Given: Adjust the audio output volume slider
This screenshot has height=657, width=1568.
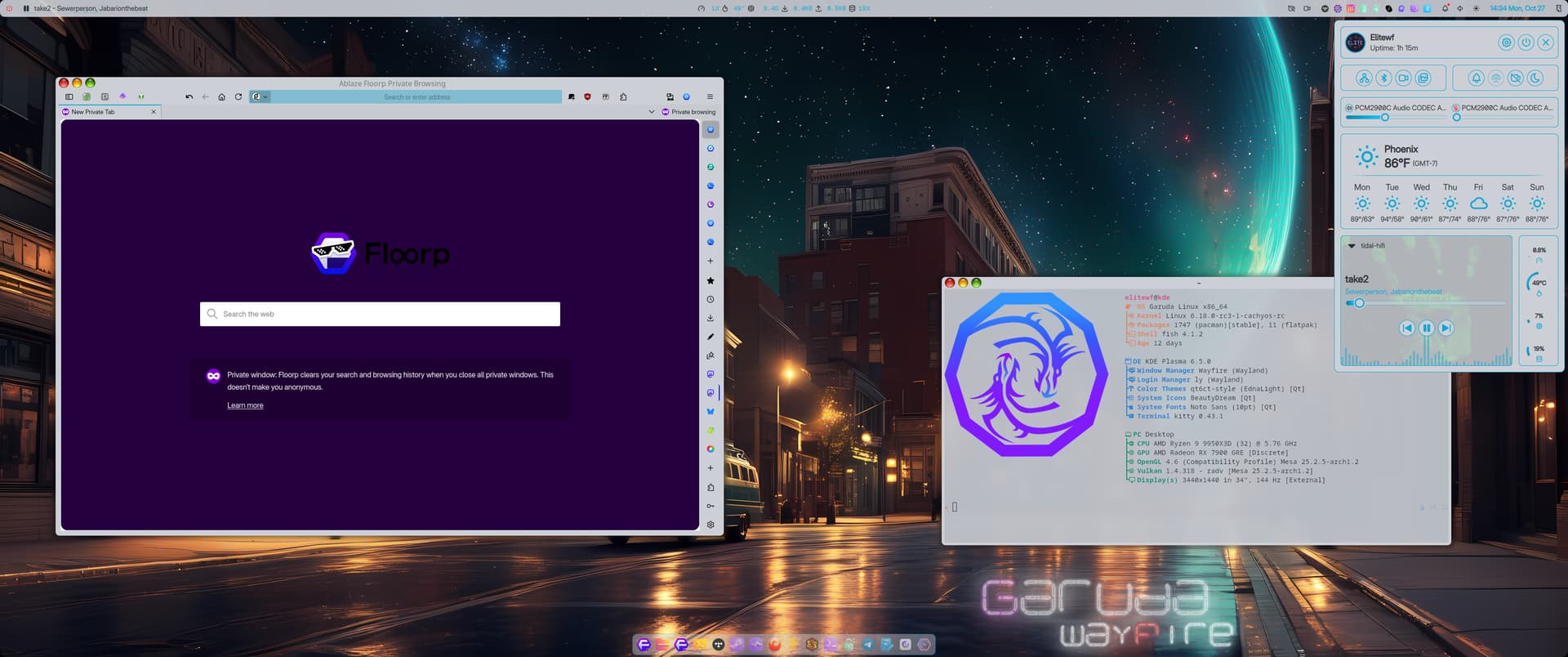Looking at the screenshot, I should (1385, 118).
